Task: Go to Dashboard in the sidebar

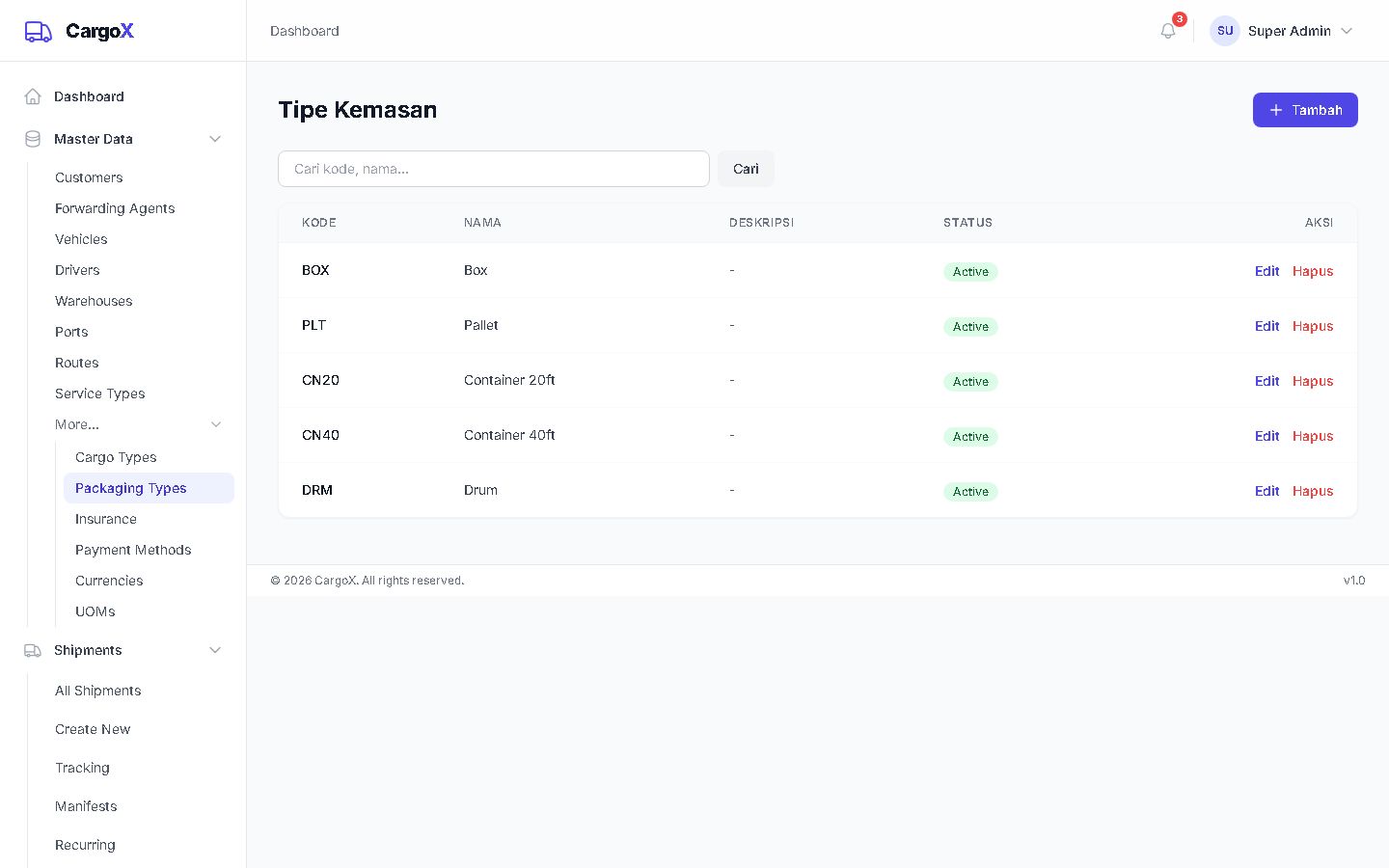Action: point(123,96)
